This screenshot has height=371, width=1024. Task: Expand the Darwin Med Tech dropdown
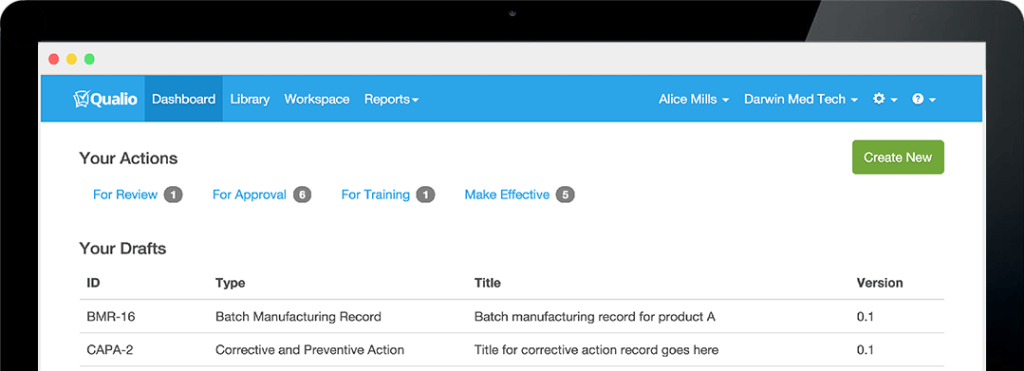click(801, 99)
